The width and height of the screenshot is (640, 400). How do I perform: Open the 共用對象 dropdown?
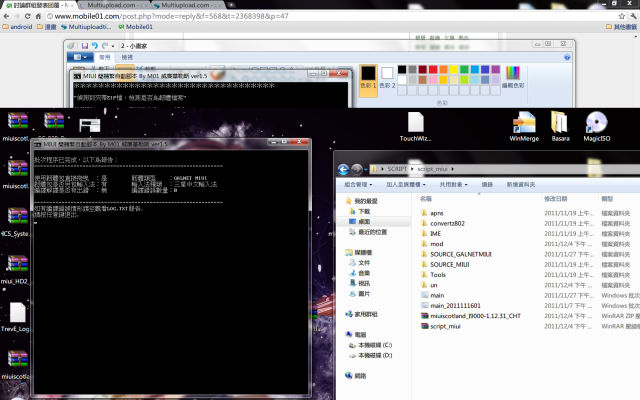[453, 184]
